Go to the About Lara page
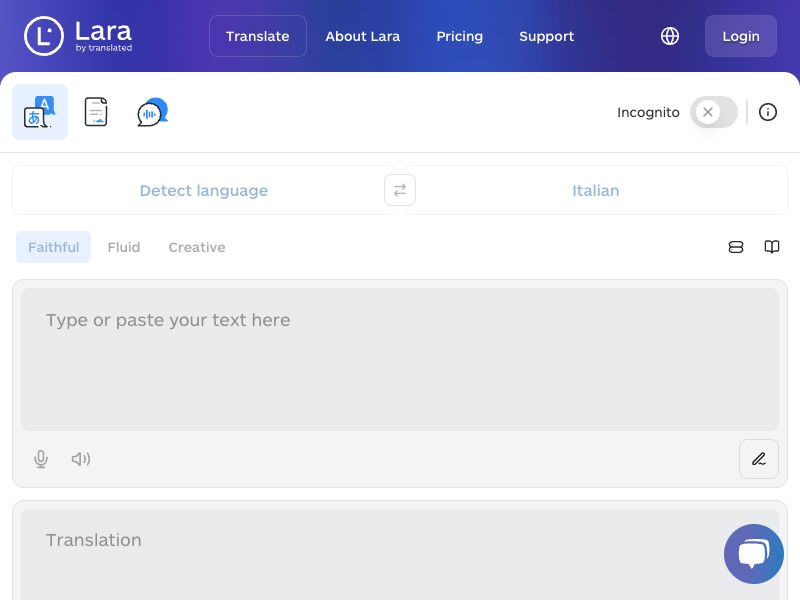This screenshot has height=600, width=800. (x=362, y=36)
